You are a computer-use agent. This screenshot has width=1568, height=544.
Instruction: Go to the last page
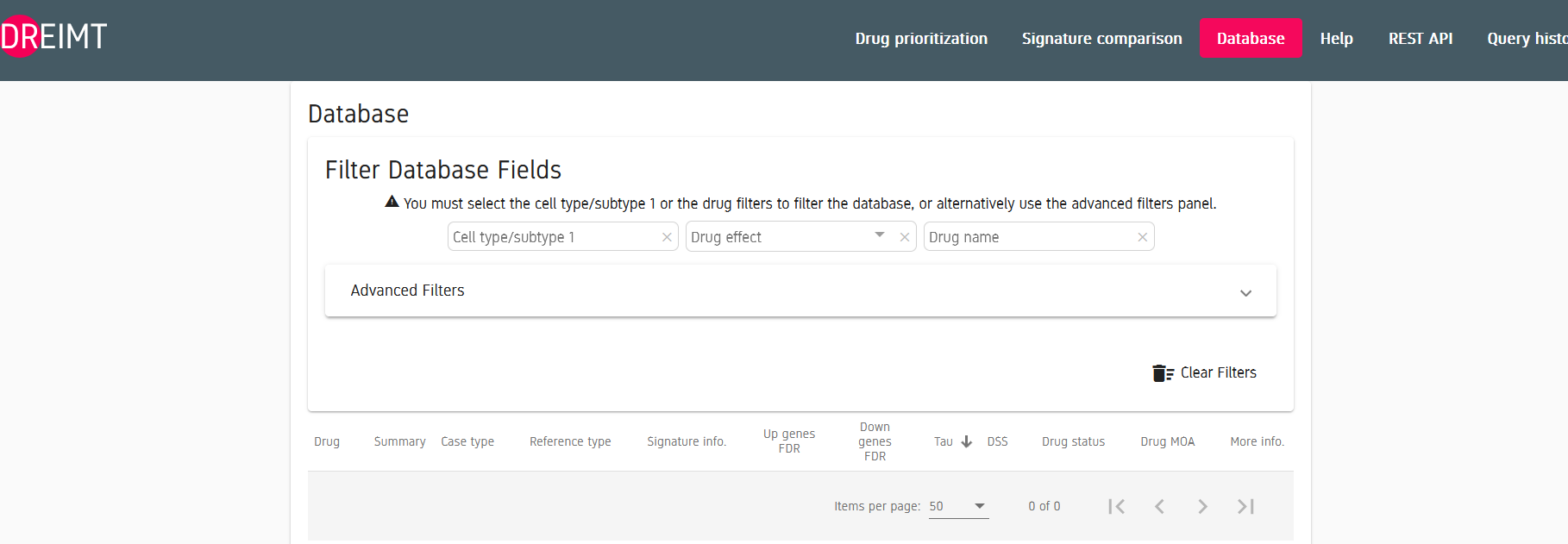pyautogui.click(x=1245, y=506)
